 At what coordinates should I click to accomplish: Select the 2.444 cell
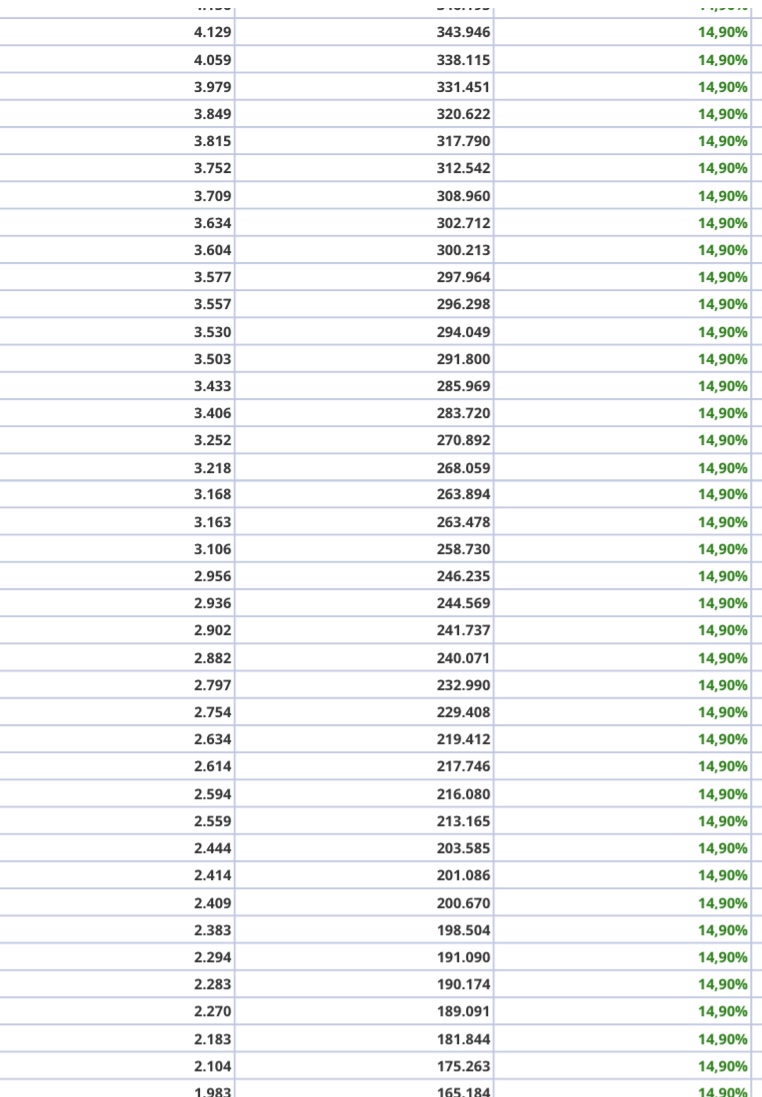(213, 848)
